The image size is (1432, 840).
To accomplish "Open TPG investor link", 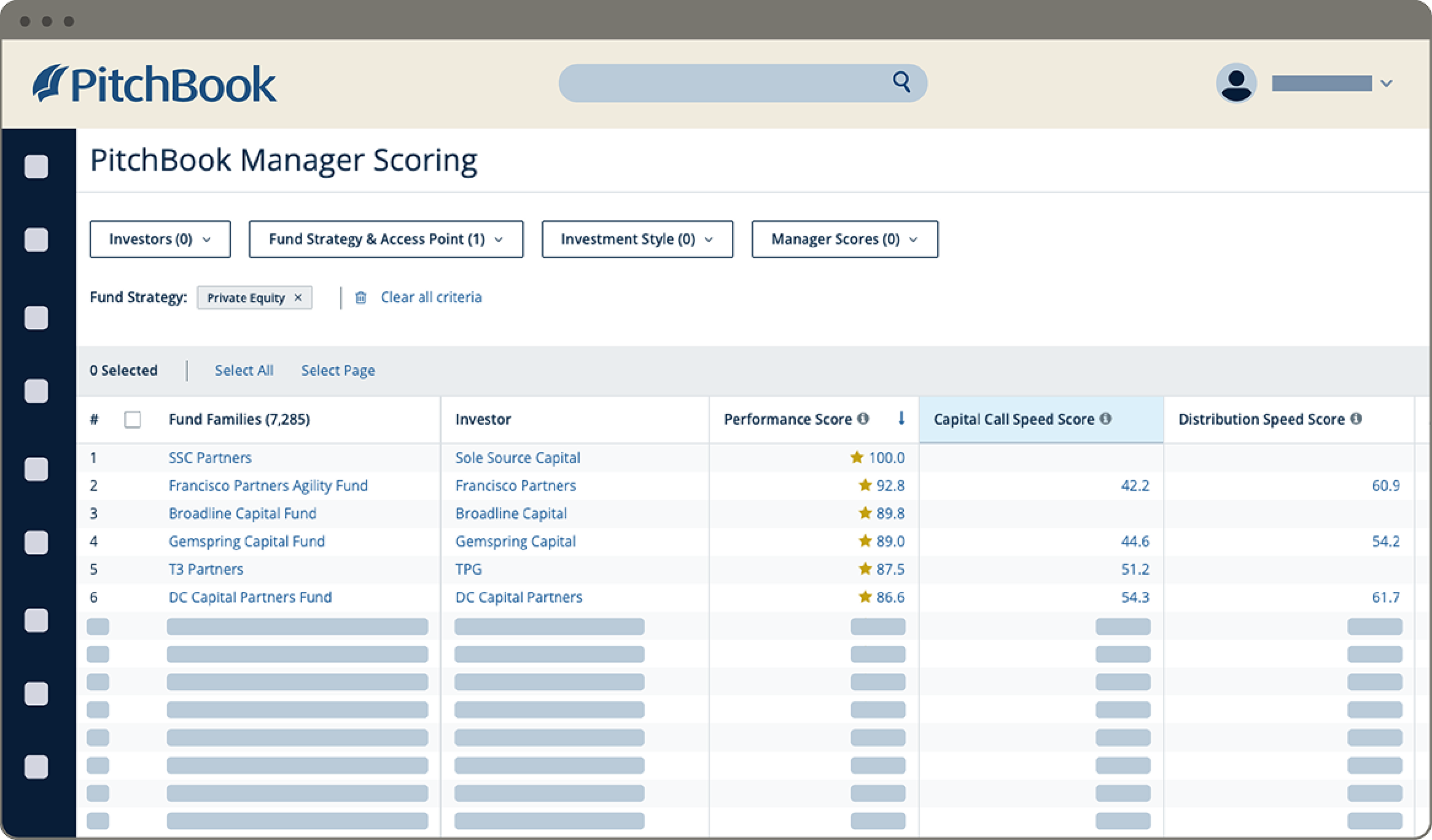I will (469, 569).
